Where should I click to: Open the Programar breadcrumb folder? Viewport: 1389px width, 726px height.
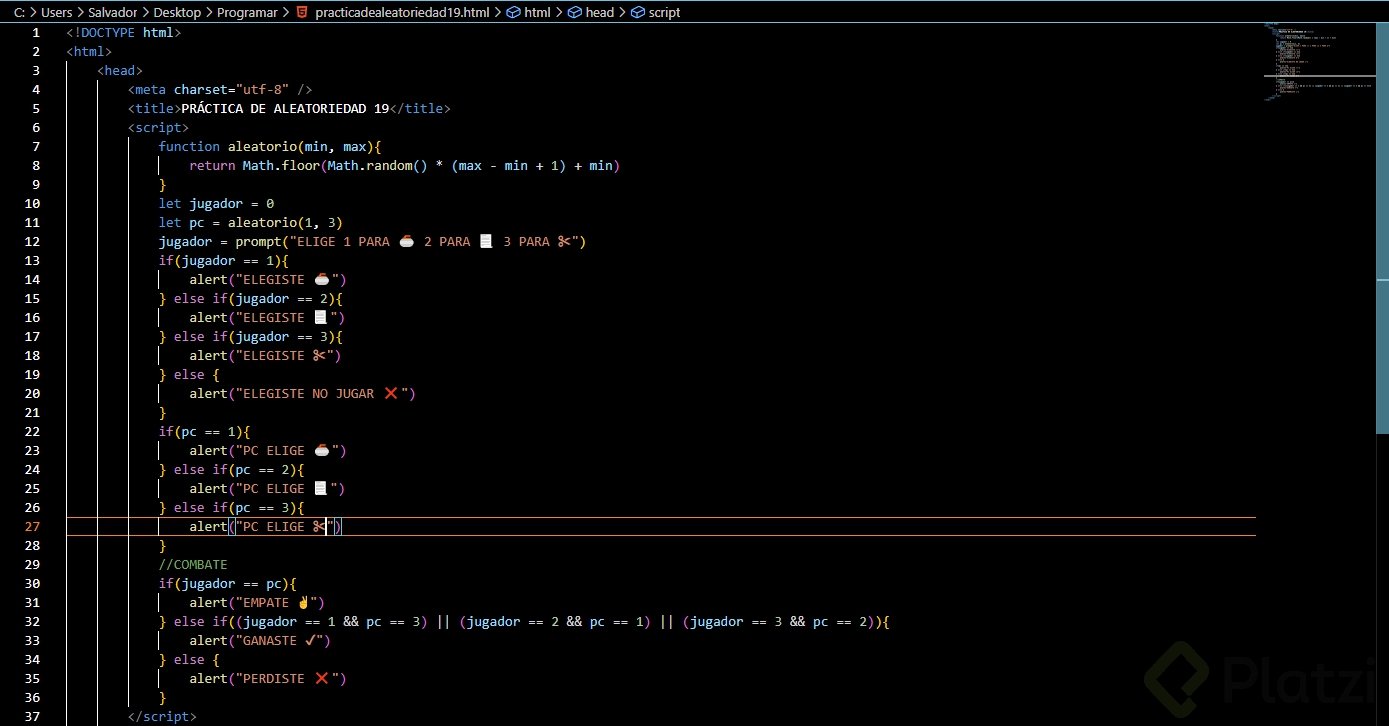[247, 13]
